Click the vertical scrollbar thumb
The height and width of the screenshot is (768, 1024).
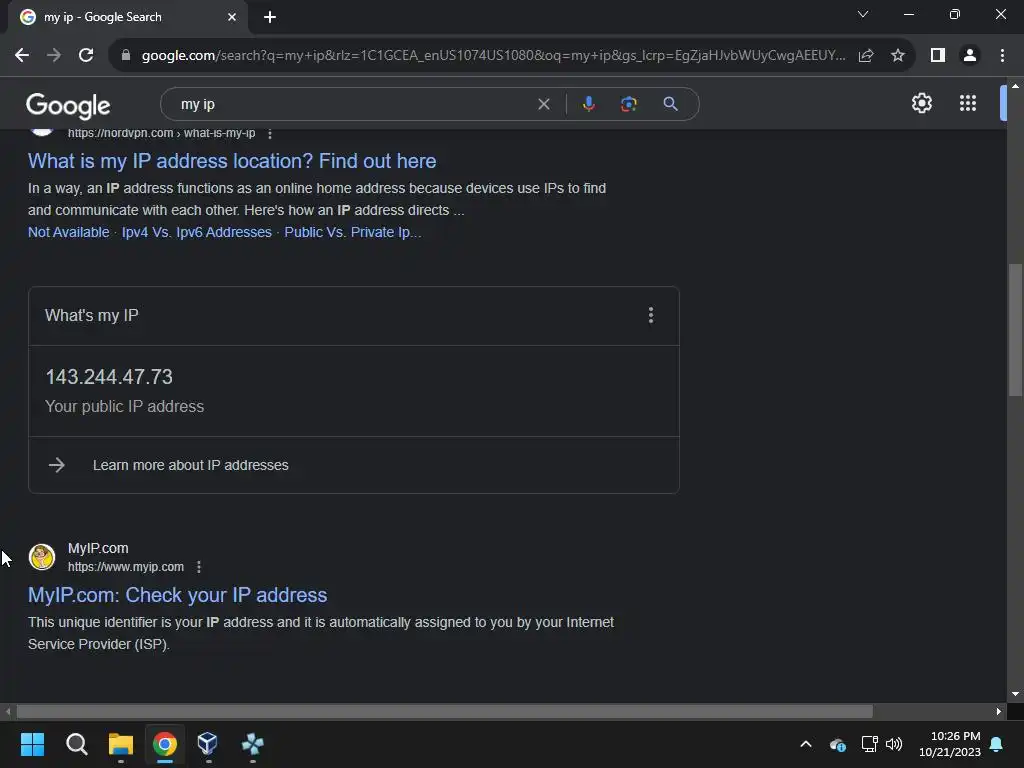coord(1015,330)
